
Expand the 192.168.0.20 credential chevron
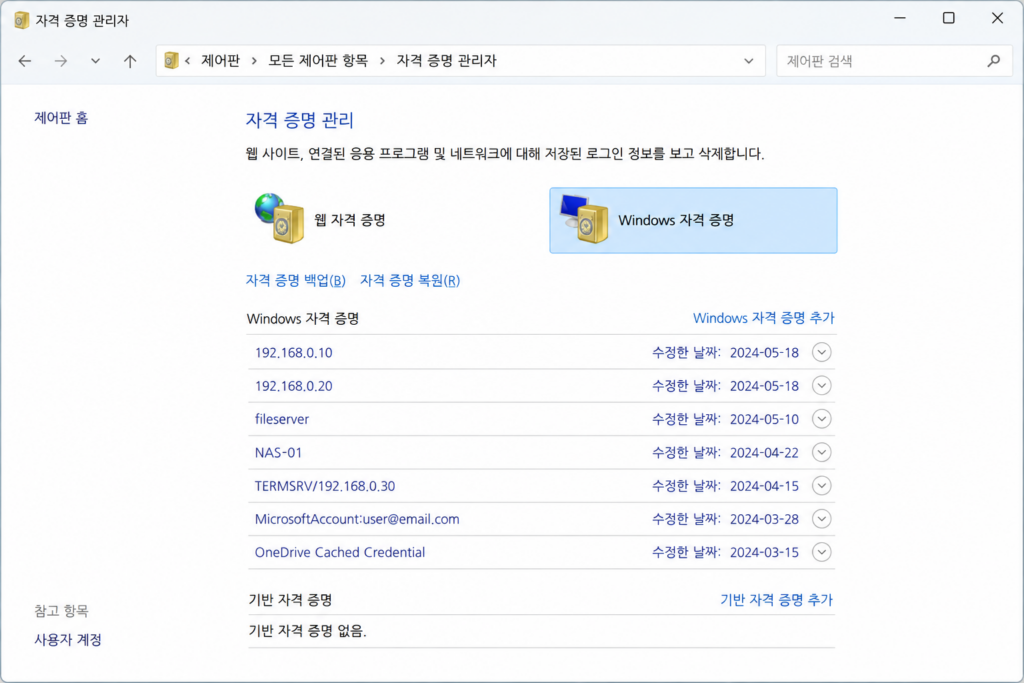(x=822, y=386)
